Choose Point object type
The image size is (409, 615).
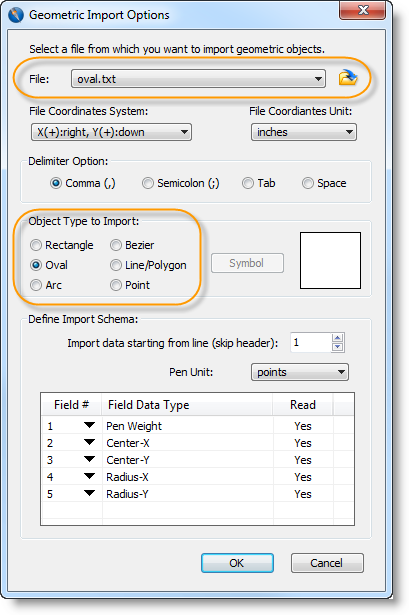point(116,285)
